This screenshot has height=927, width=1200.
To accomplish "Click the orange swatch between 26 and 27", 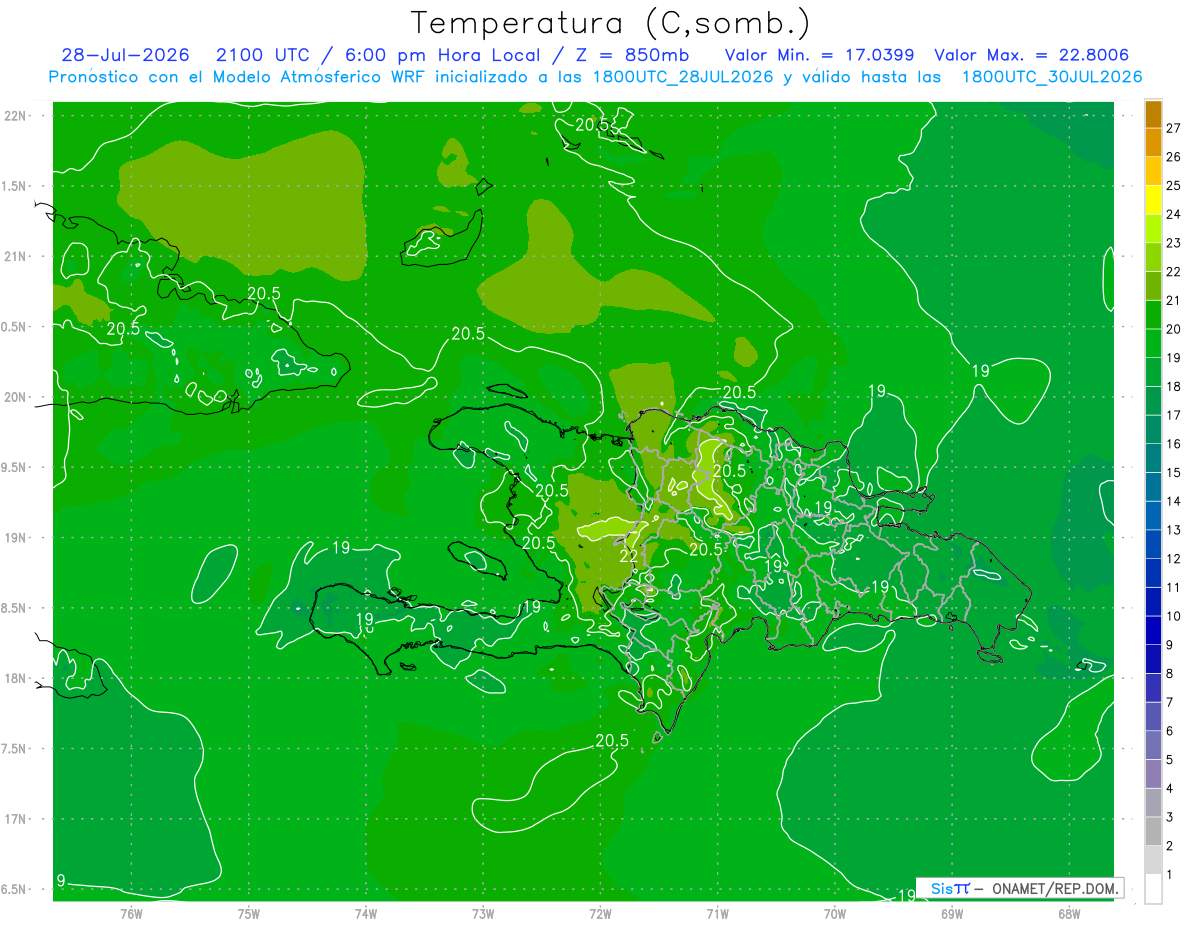I will [1153, 142].
